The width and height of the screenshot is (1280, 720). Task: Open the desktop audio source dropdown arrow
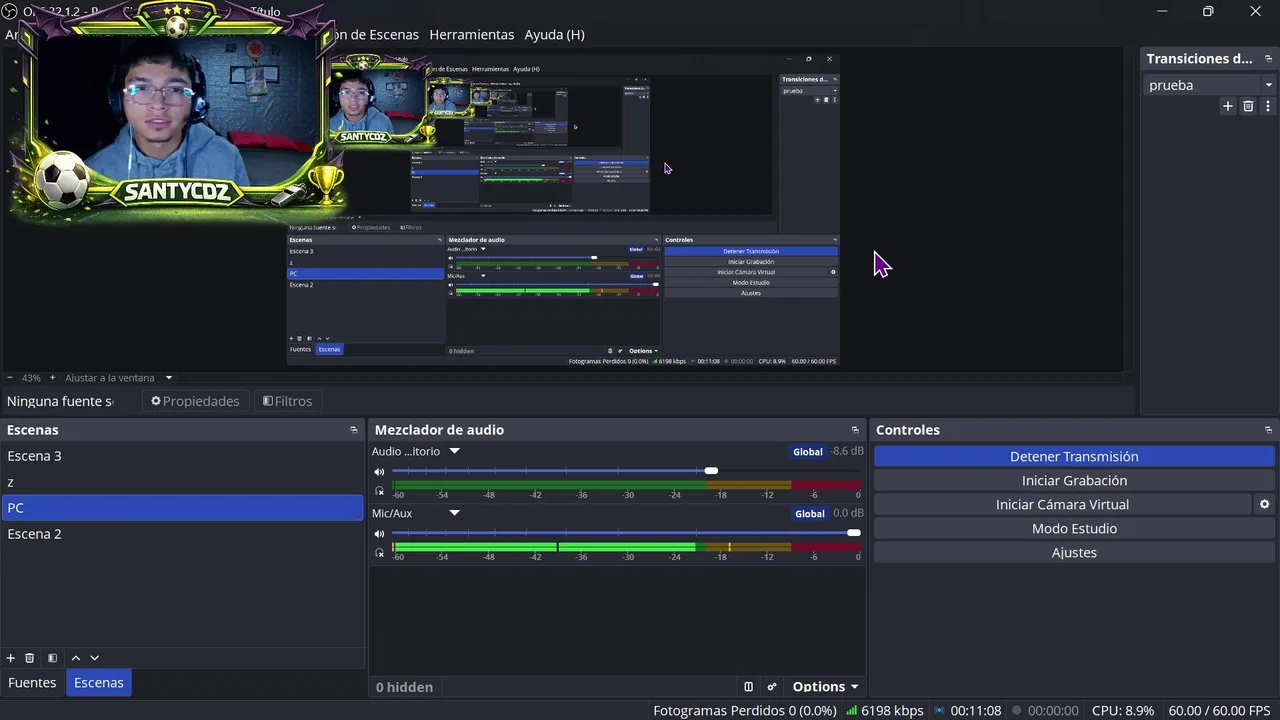(x=454, y=451)
